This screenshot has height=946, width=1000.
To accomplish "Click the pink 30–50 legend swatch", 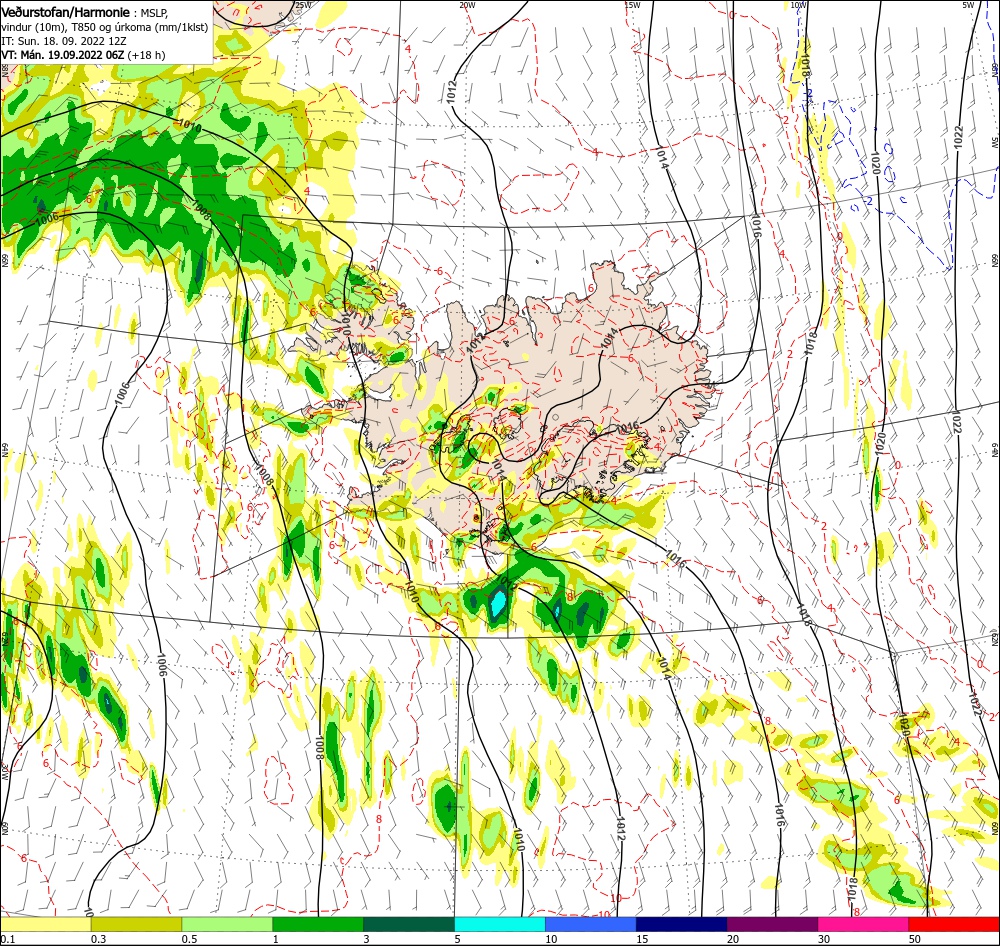I will coord(863,924).
